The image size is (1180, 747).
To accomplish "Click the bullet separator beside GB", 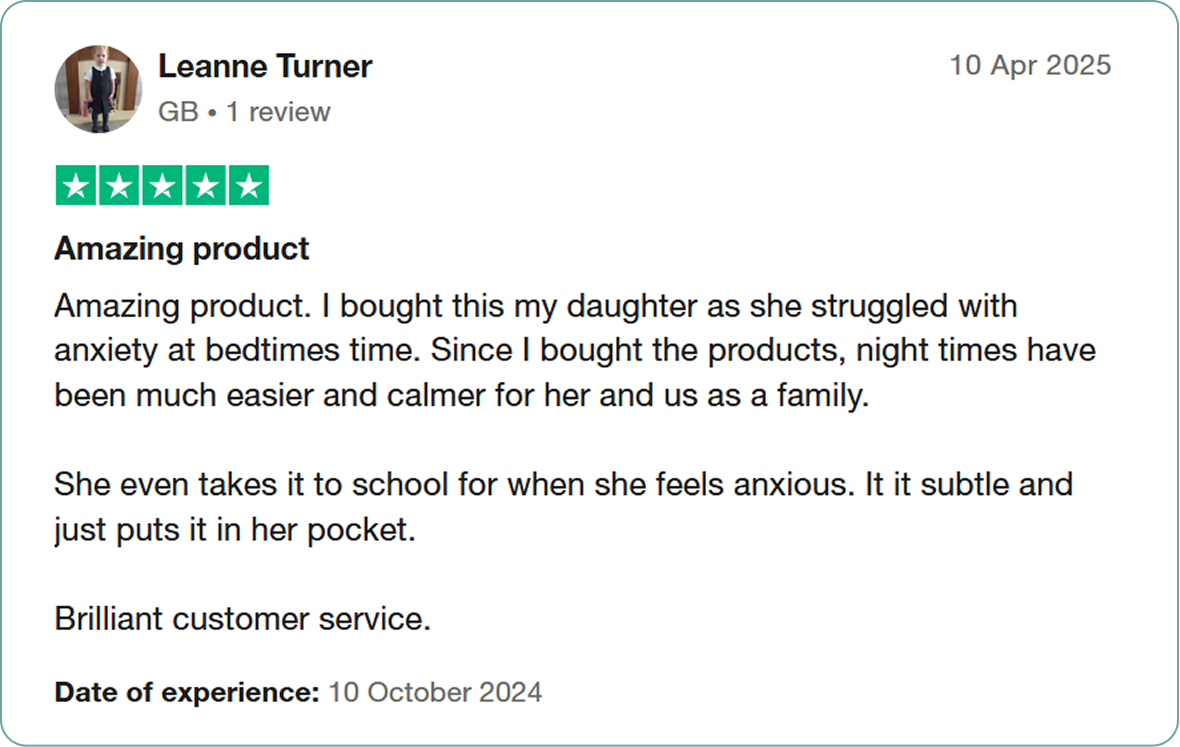I will 212,113.
